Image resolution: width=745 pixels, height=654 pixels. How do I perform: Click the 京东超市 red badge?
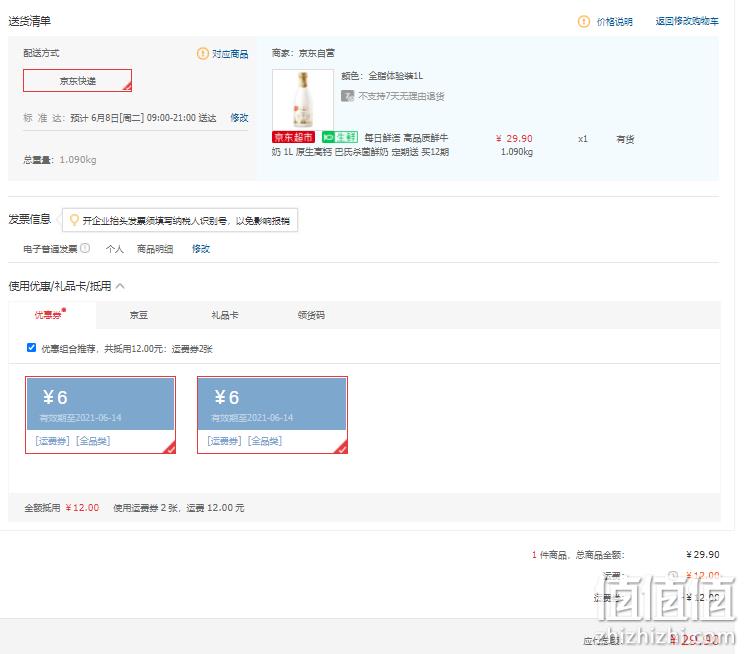[x=293, y=137]
